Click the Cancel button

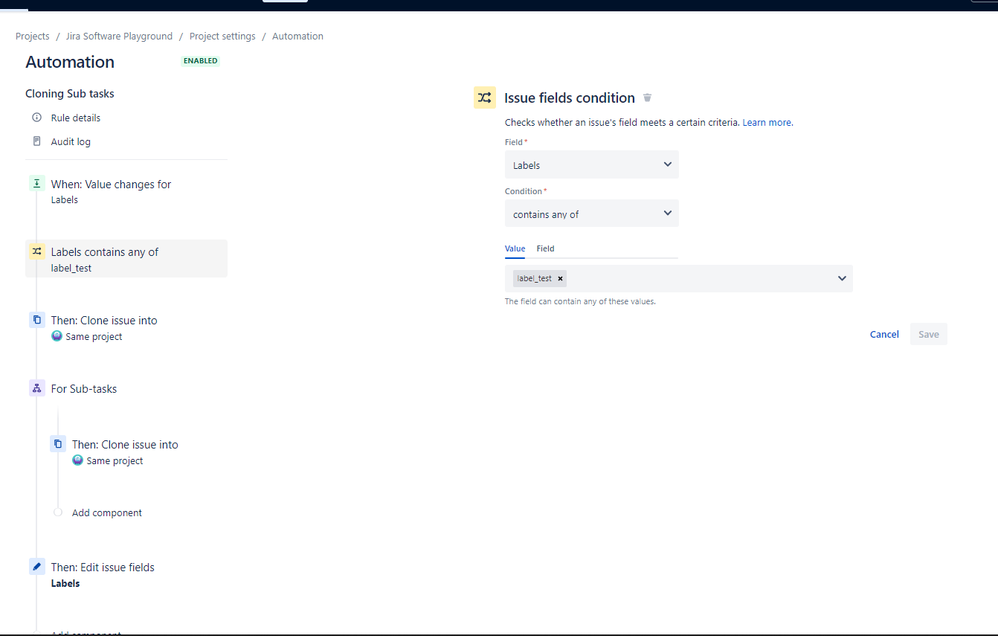click(x=884, y=334)
